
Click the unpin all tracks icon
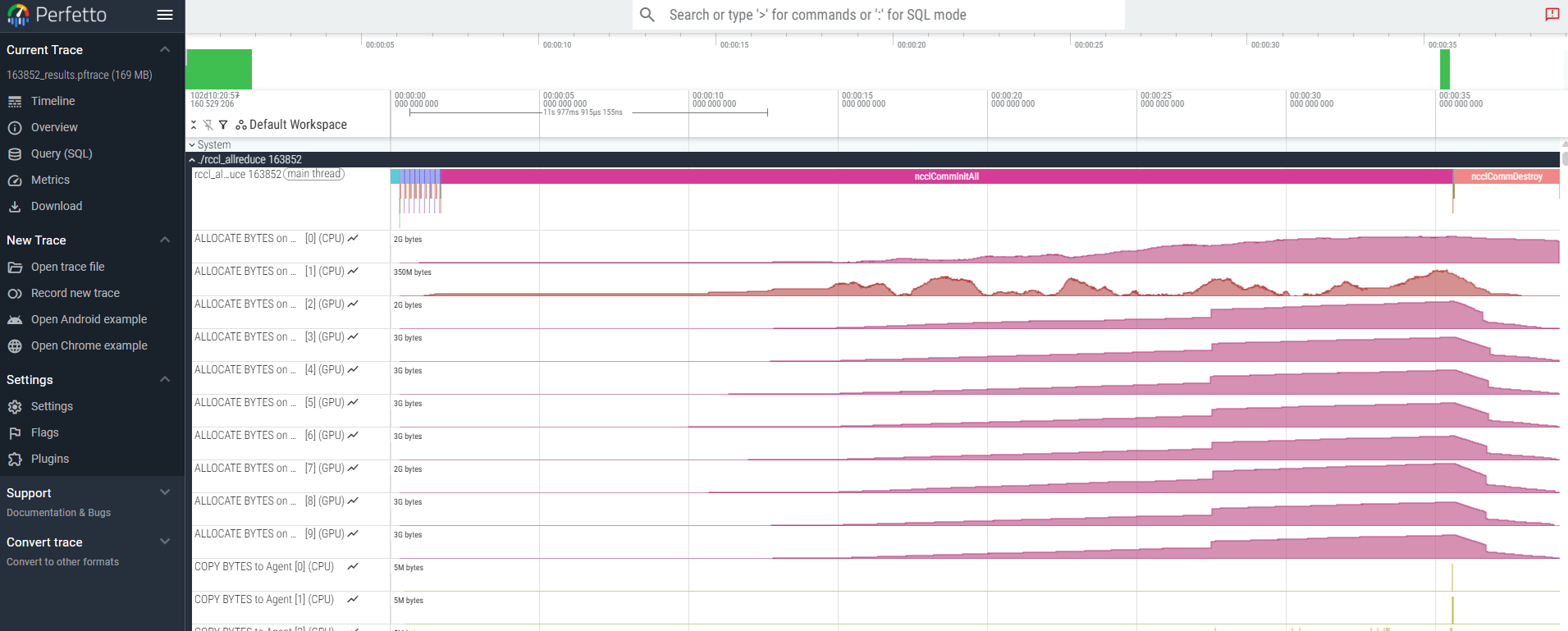click(x=208, y=125)
